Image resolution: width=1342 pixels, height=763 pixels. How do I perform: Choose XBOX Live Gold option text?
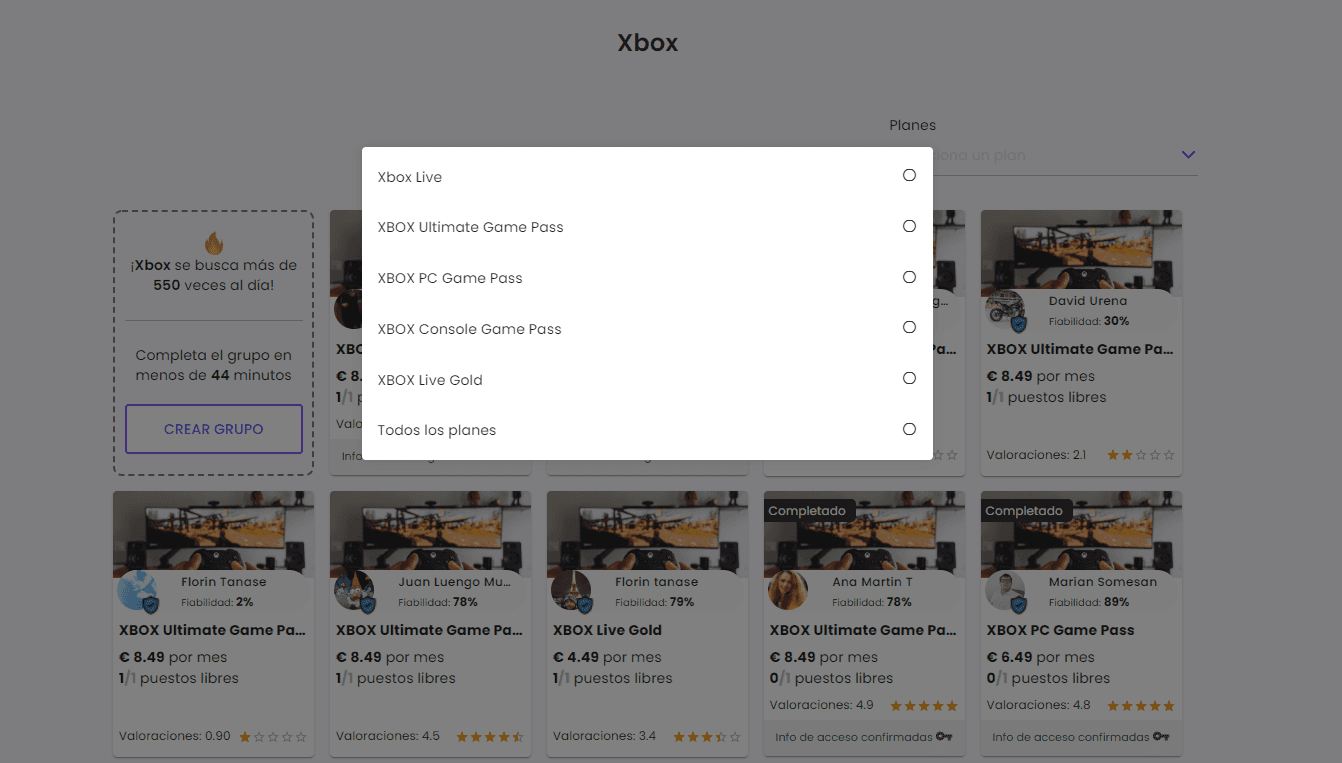tap(430, 380)
